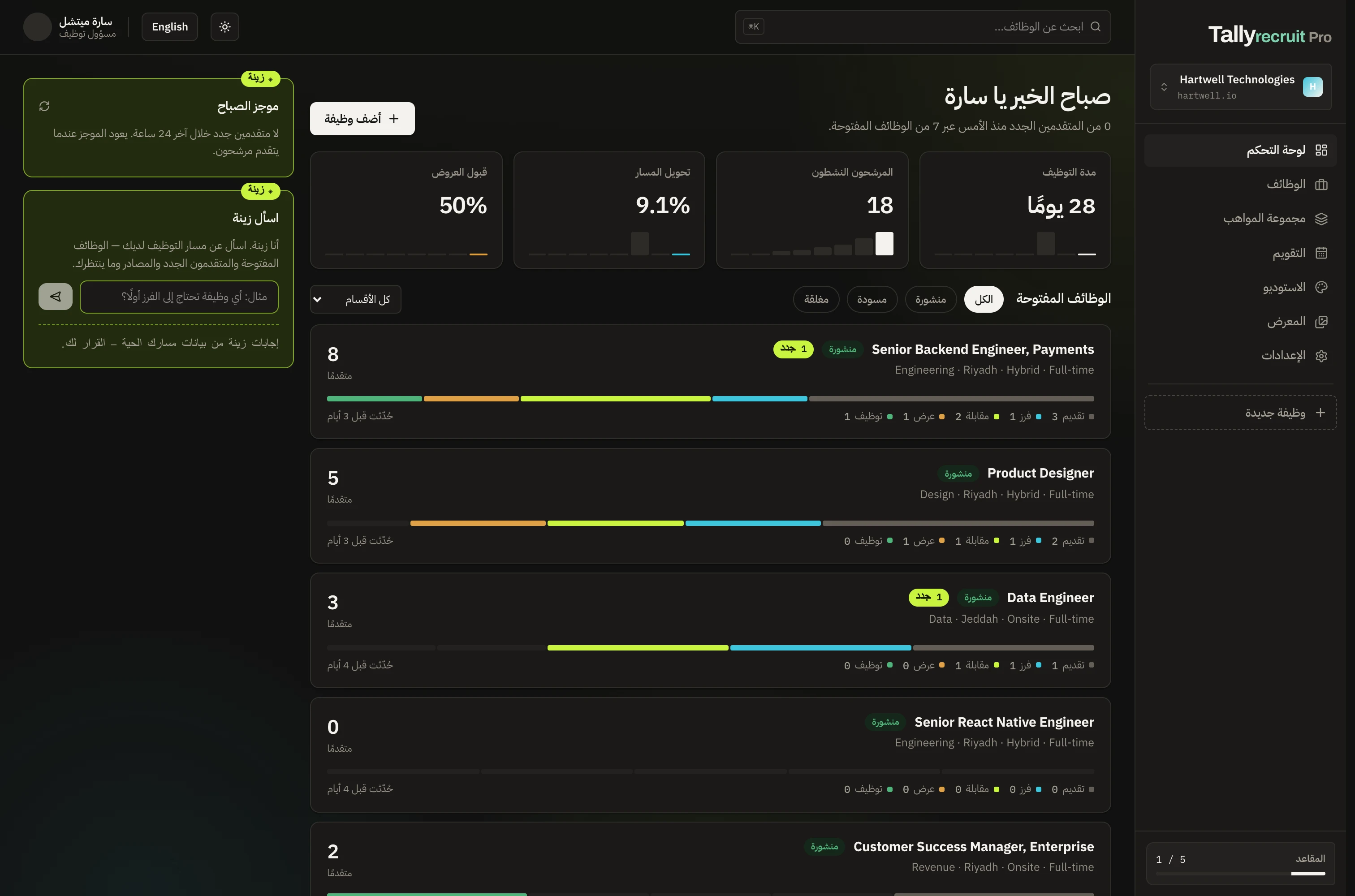Click the ⌘K shortcut badge in search
This screenshot has height=896, width=1355.
coord(753,26)
